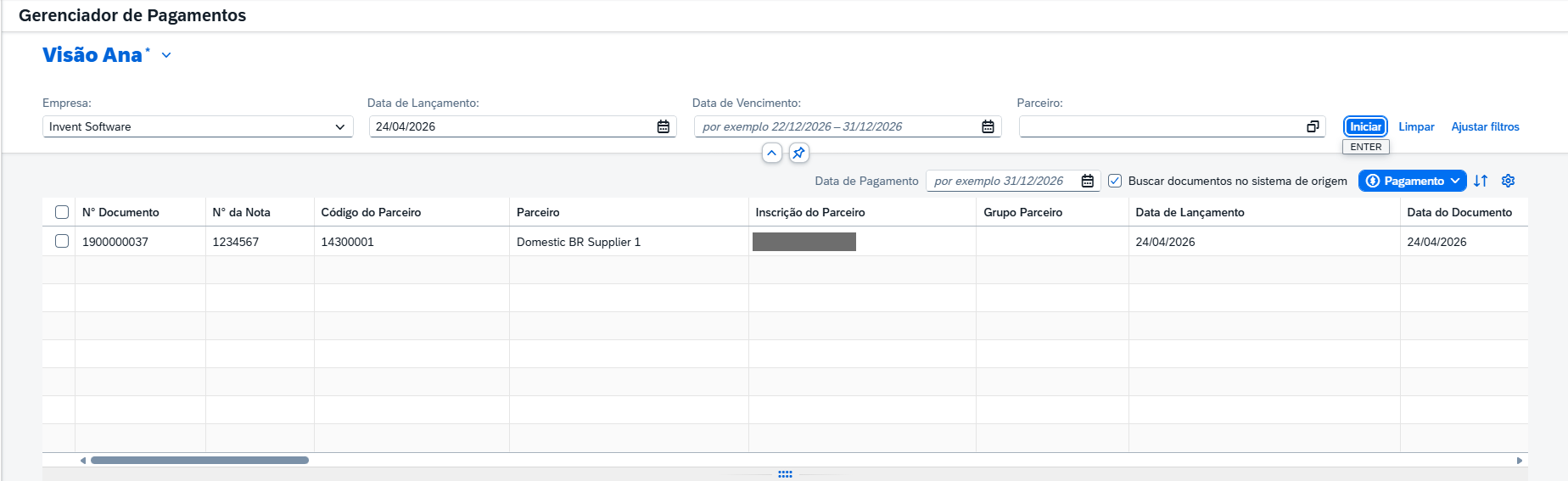1568x481 pixels.
Task: Open the Pagamento menu button
Action: [x=1413, y=181]
